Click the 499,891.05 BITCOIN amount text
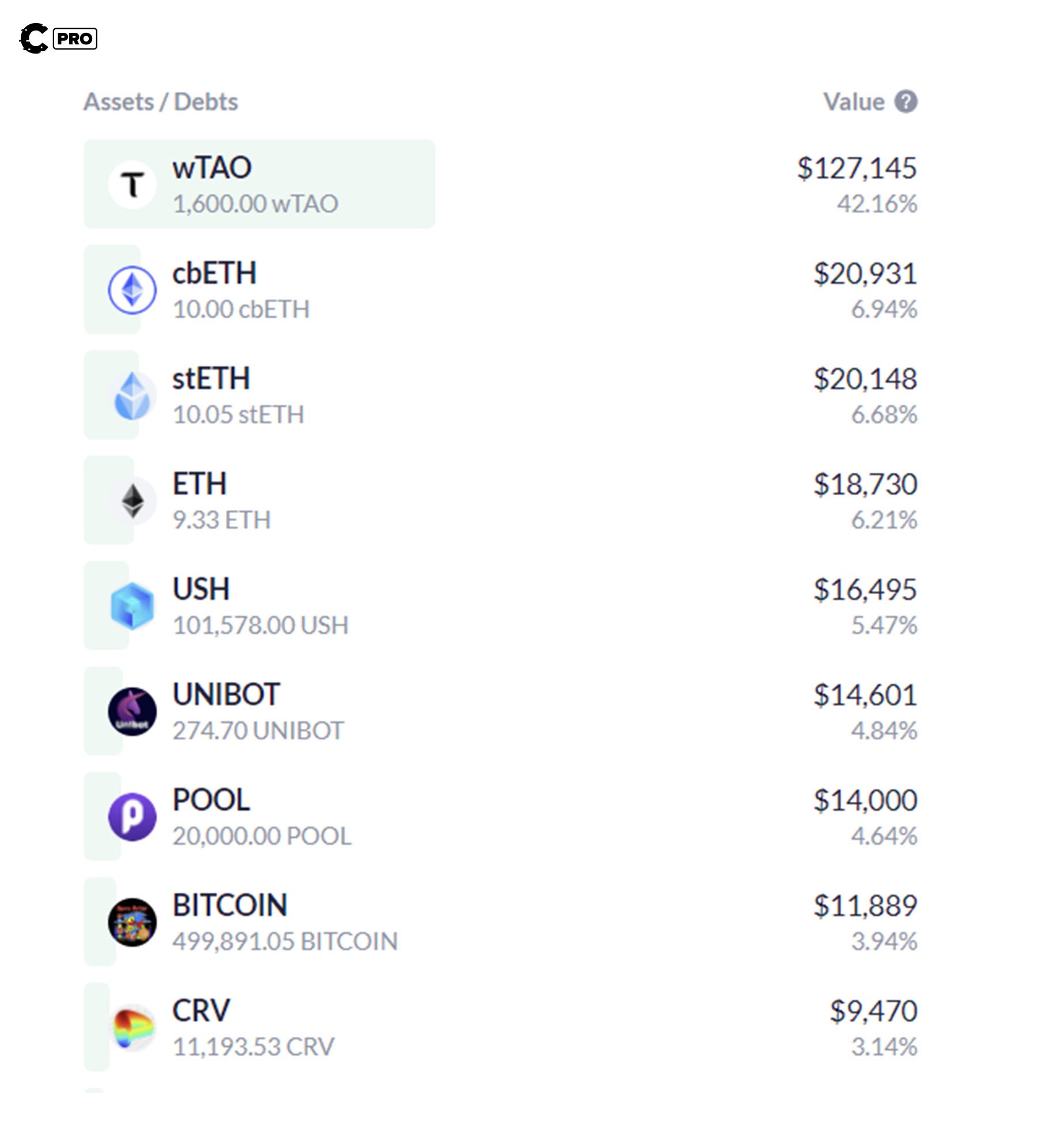1037x1148 pixels. click(285, 941)
